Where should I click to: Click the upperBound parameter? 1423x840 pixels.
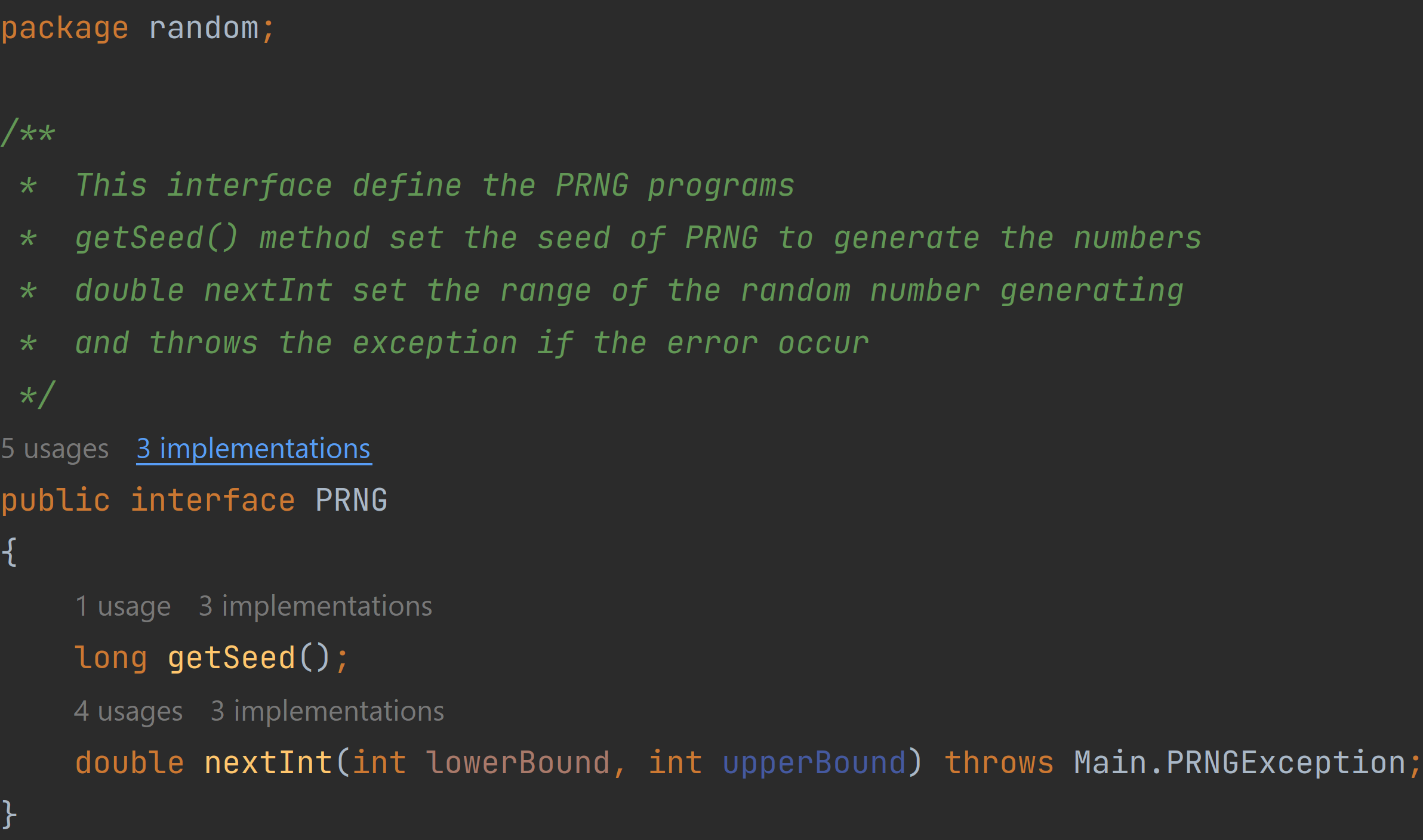point(814,763)
